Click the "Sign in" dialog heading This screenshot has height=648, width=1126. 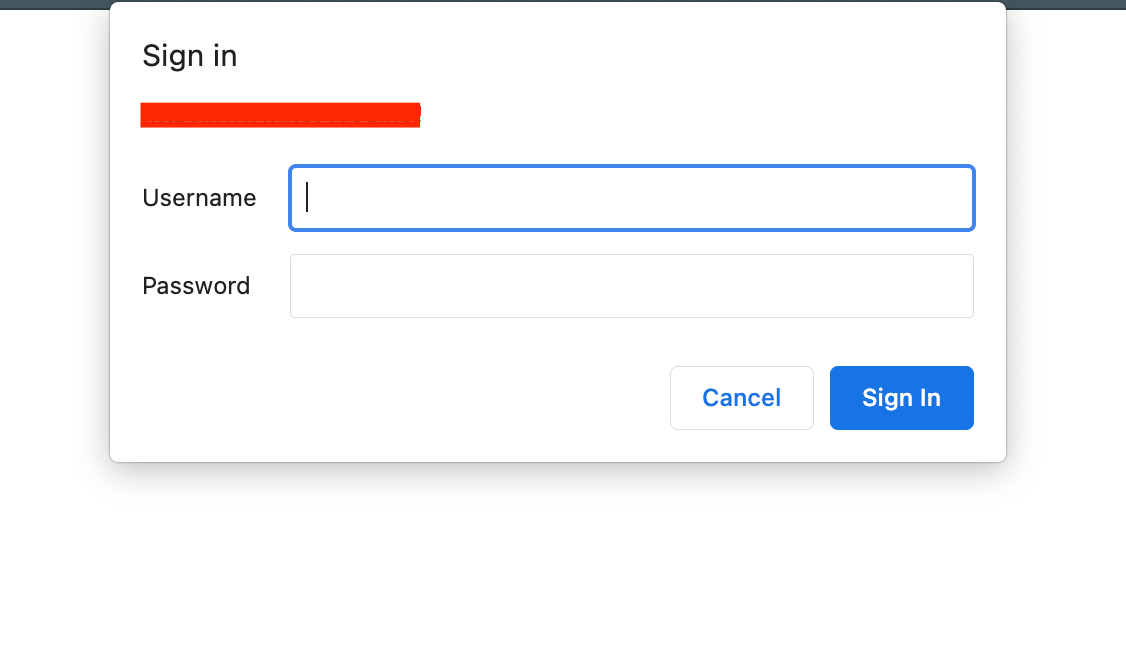(190, 56)
